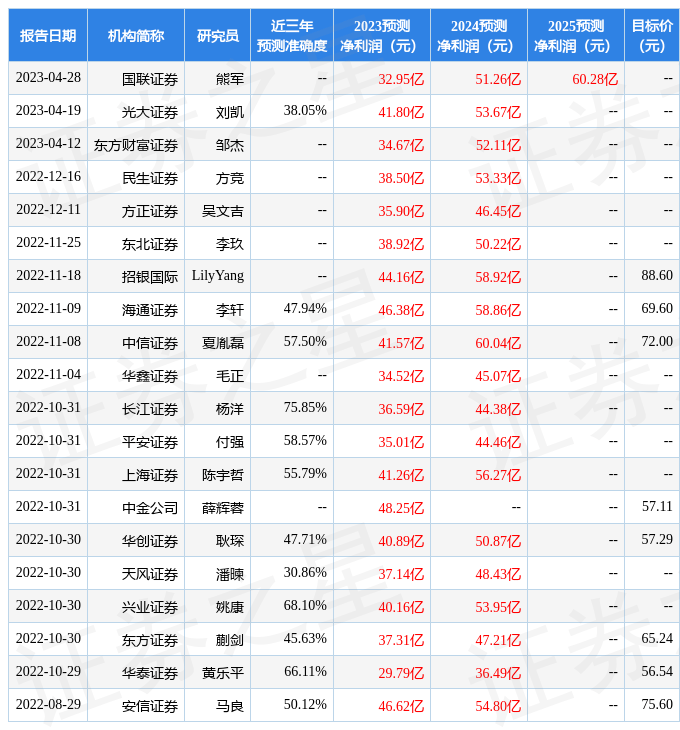Select institution 光大证券
The height and width of the screenshot is (730, 680).
150,112
